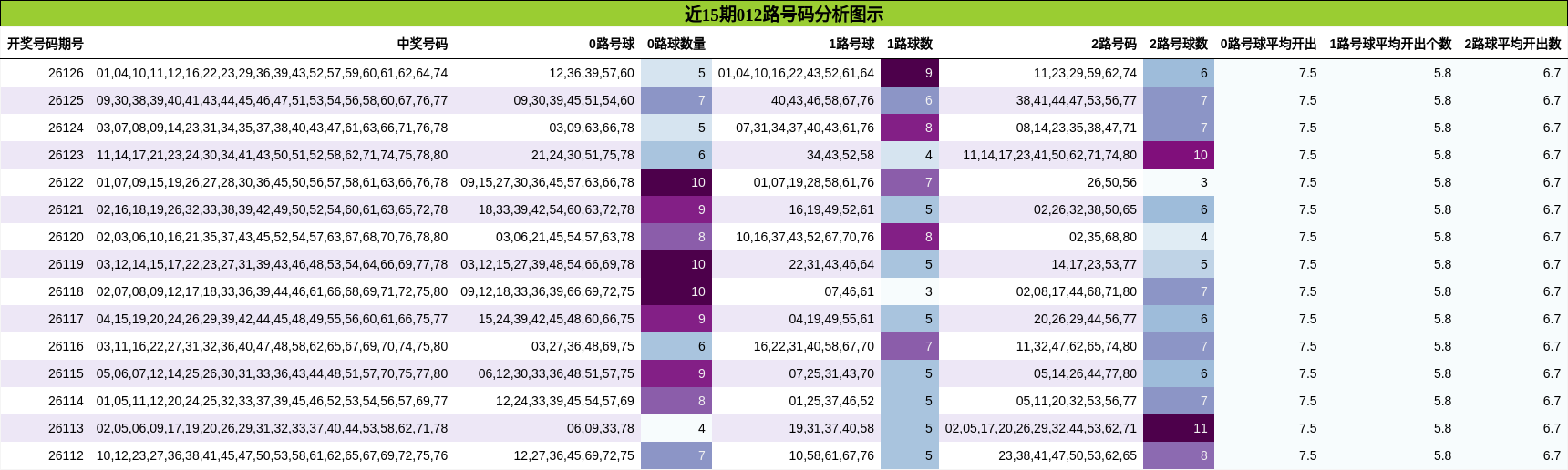The image size is (1568, 470).
Task: Click period number 26116
Action: pos(66,346)
